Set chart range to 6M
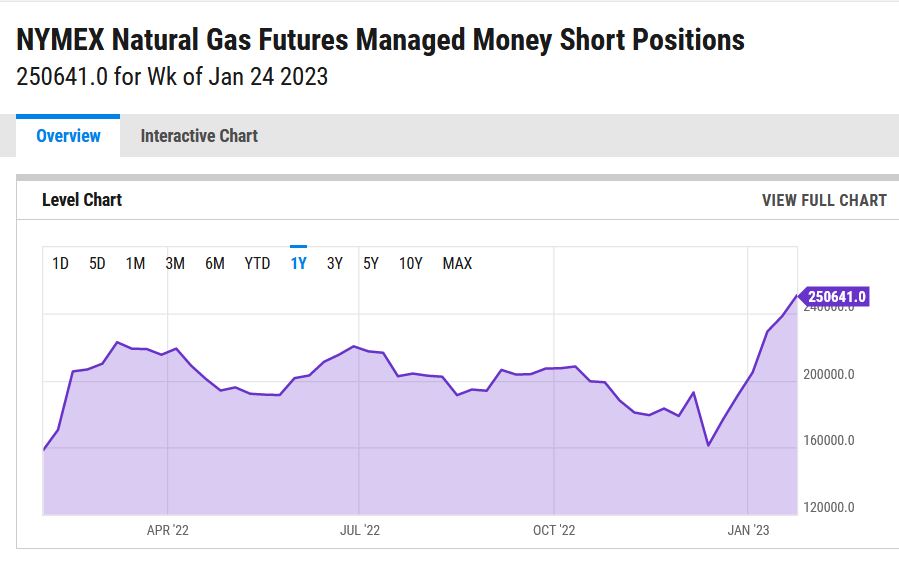This screenshot has height=562, width=899. 215,264
